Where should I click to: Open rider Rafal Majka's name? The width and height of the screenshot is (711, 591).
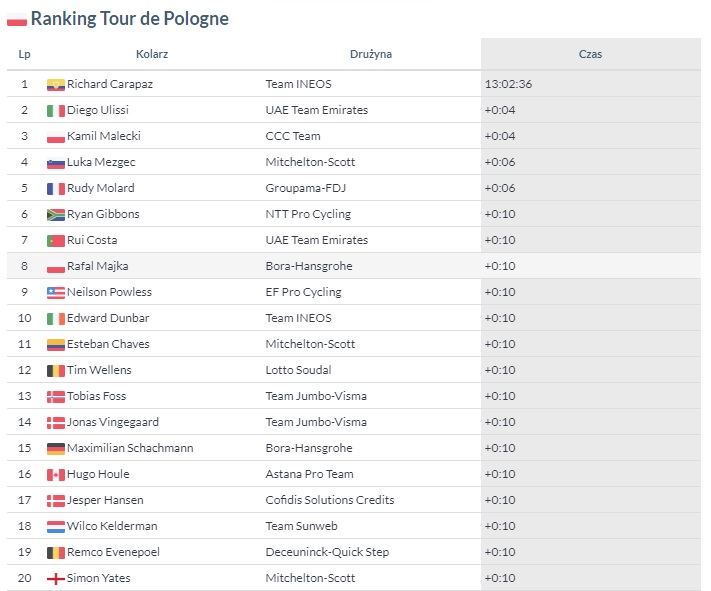[x=97, y=266]
